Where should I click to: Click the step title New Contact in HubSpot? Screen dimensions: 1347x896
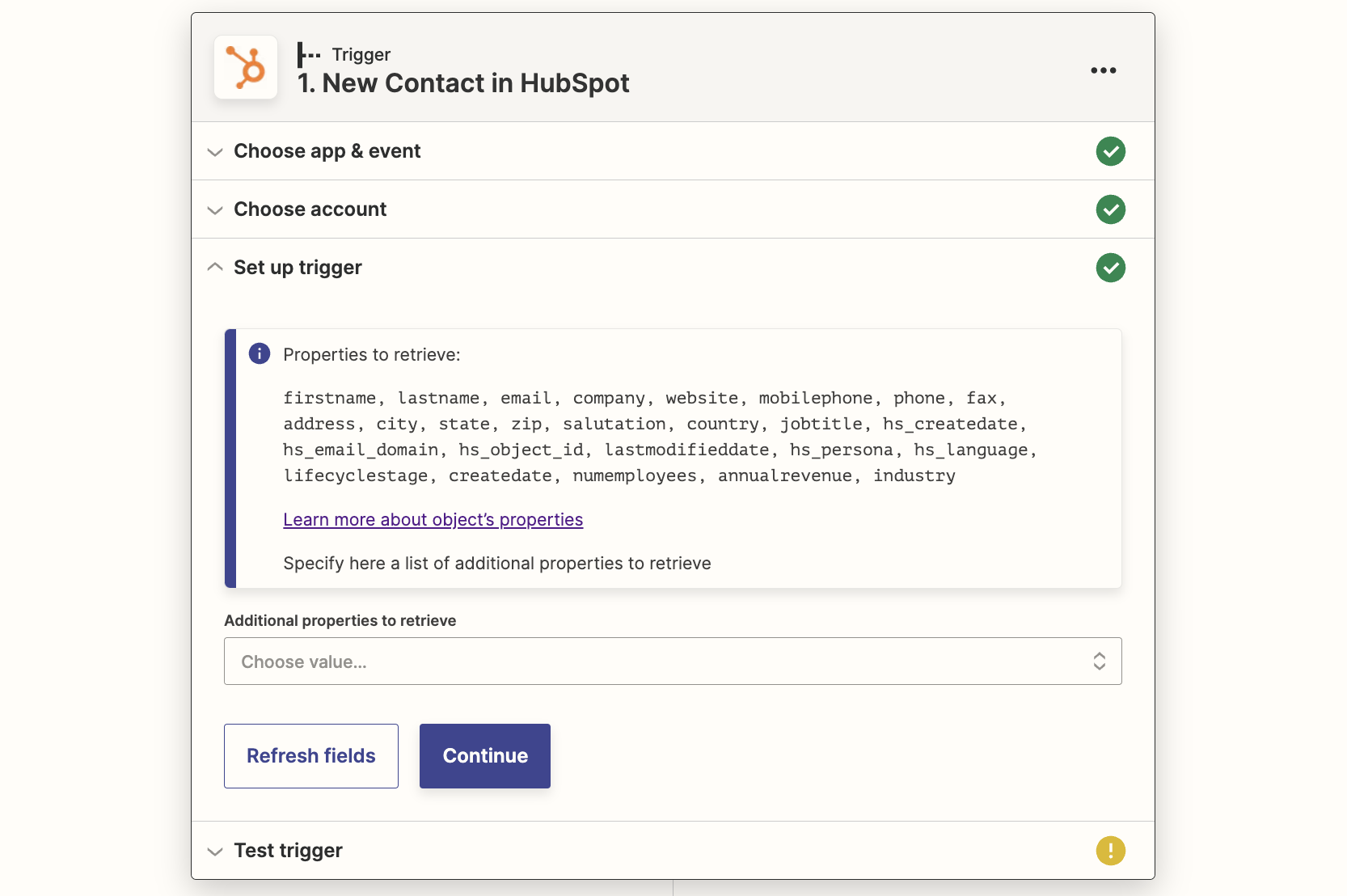[463, 83]
